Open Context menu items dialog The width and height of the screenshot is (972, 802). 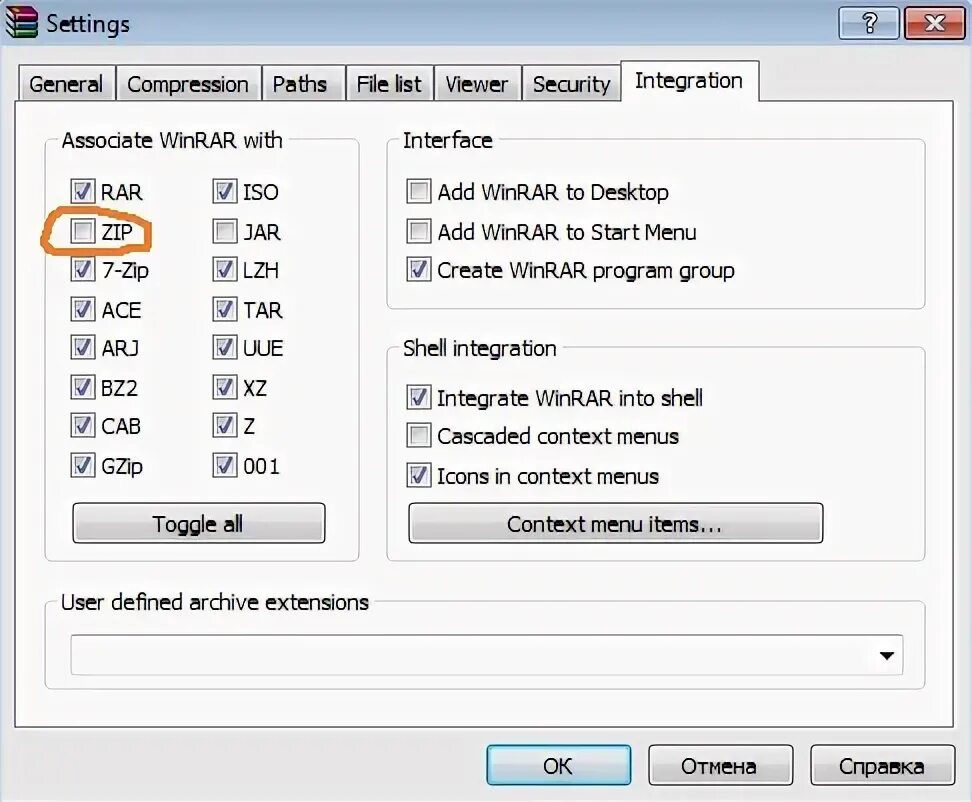616,523
